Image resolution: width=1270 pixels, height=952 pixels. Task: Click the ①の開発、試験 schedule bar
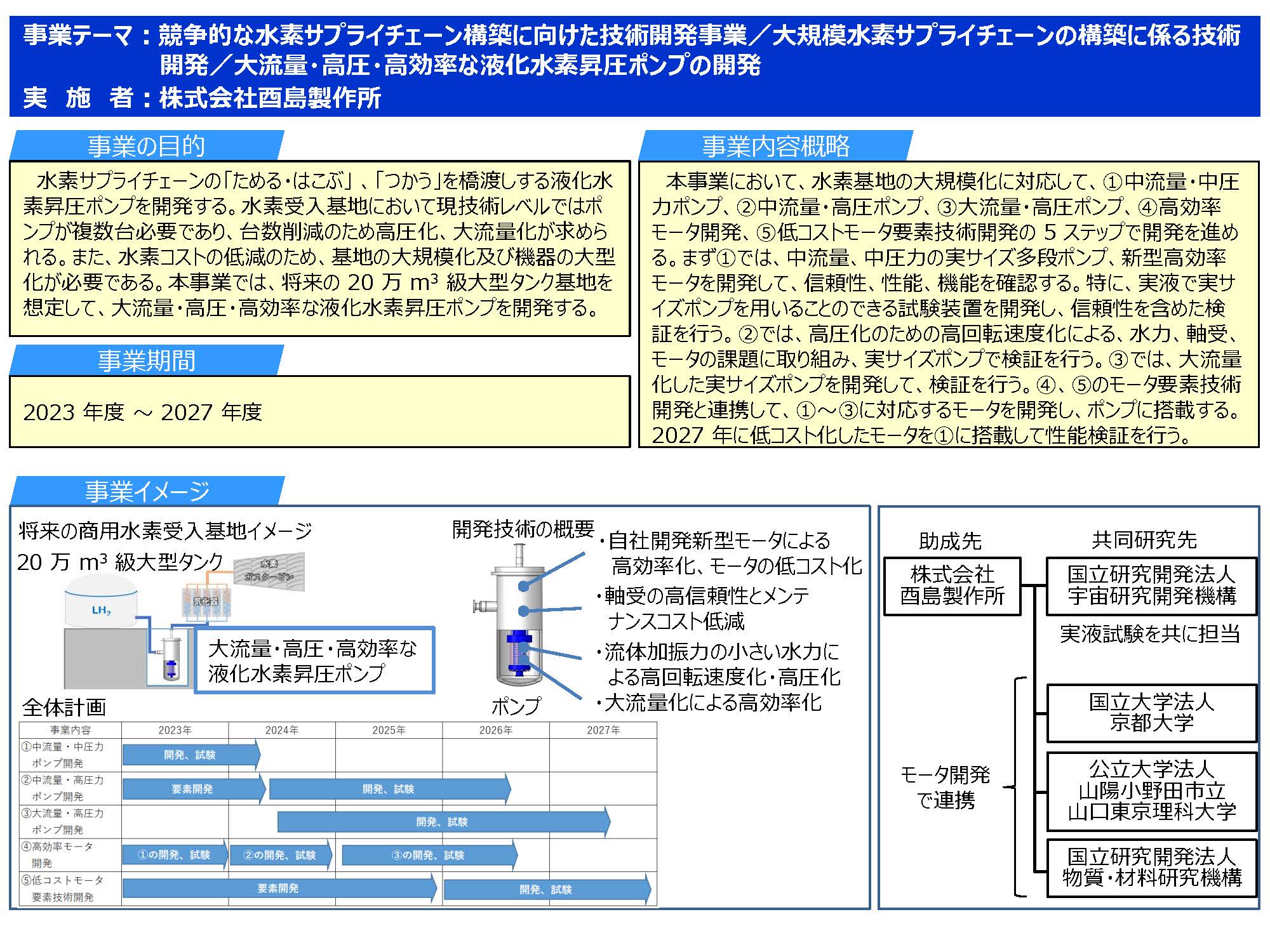175,855
